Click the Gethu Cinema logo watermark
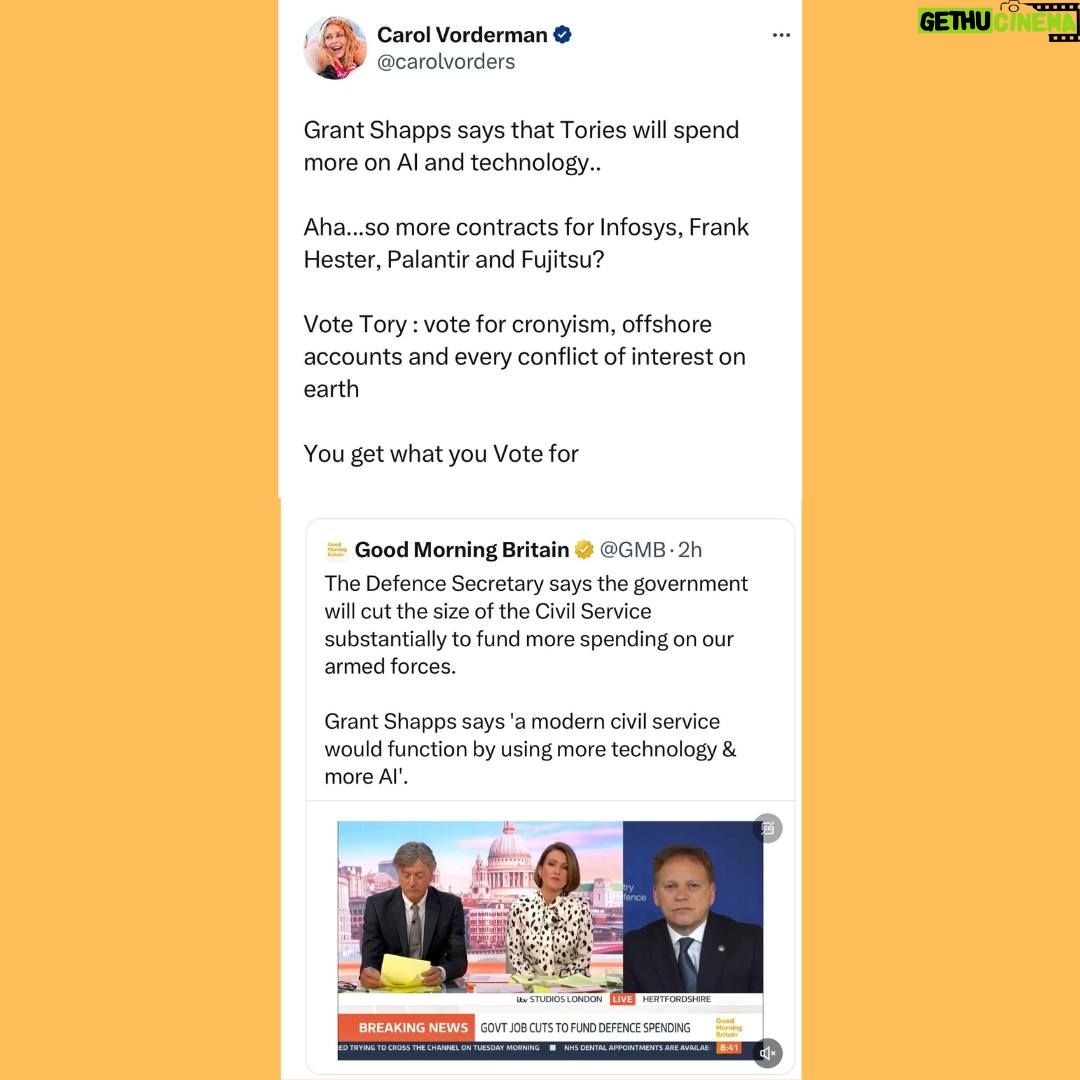This screenshot has height=1080, width=1080. tap(998, 21)
